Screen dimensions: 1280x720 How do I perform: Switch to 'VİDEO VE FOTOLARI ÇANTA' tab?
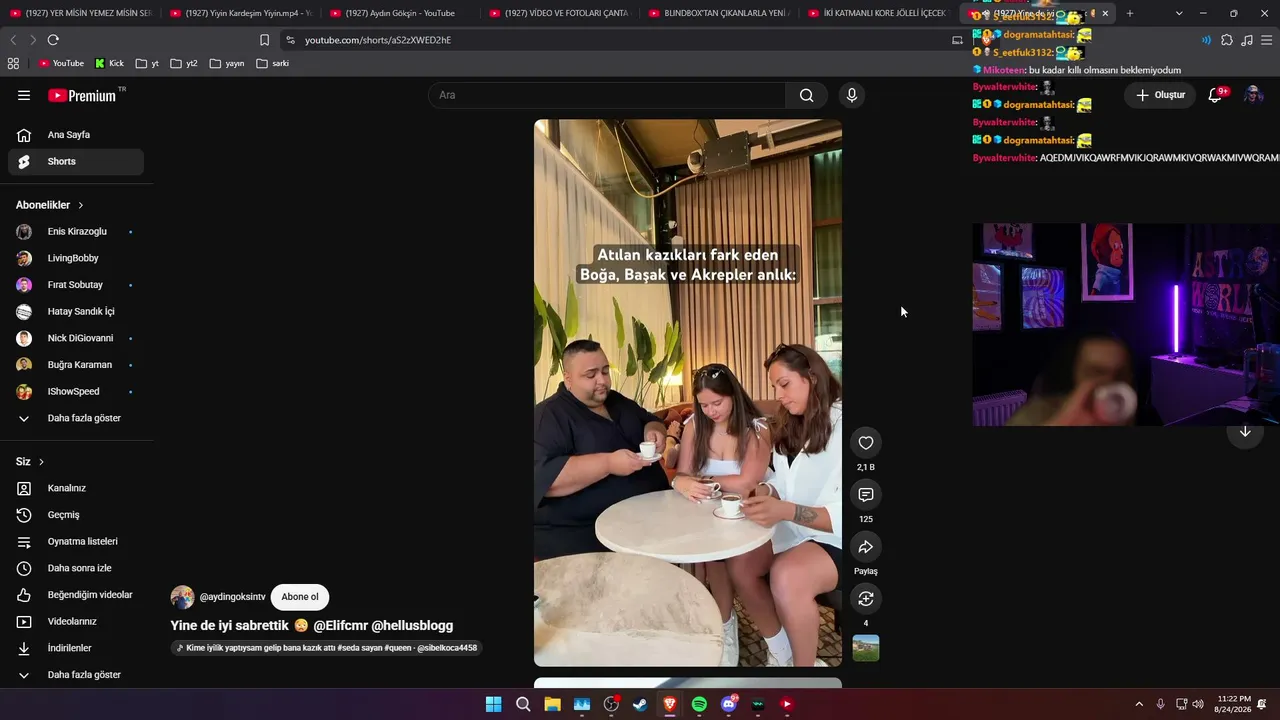pyautogui.click(x=559, y=13)
